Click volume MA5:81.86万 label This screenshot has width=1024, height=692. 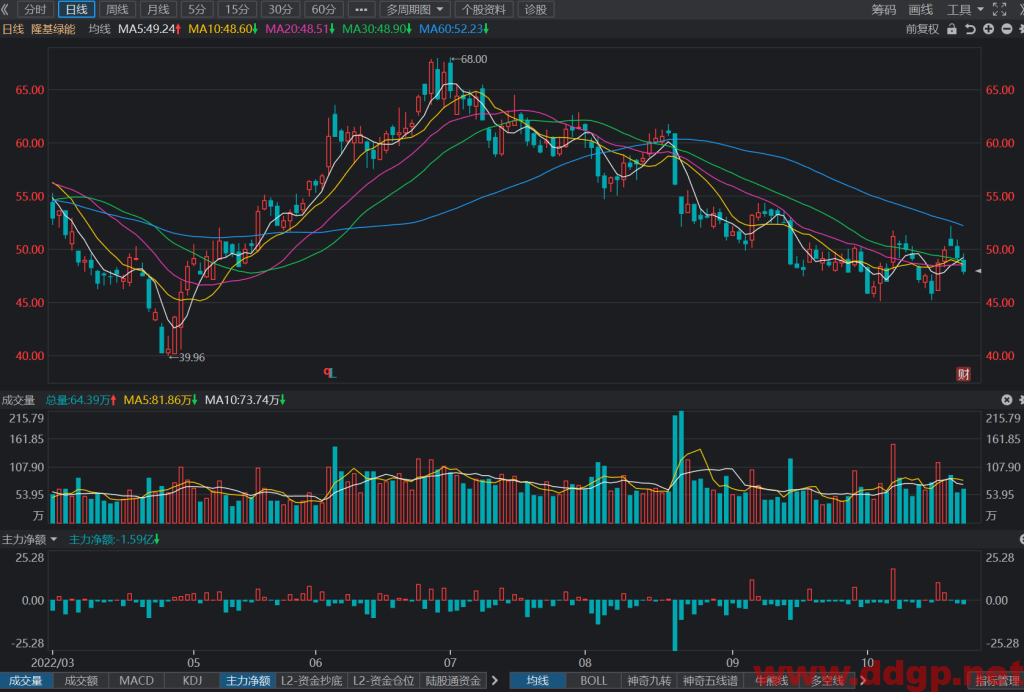tap(161, 400)
